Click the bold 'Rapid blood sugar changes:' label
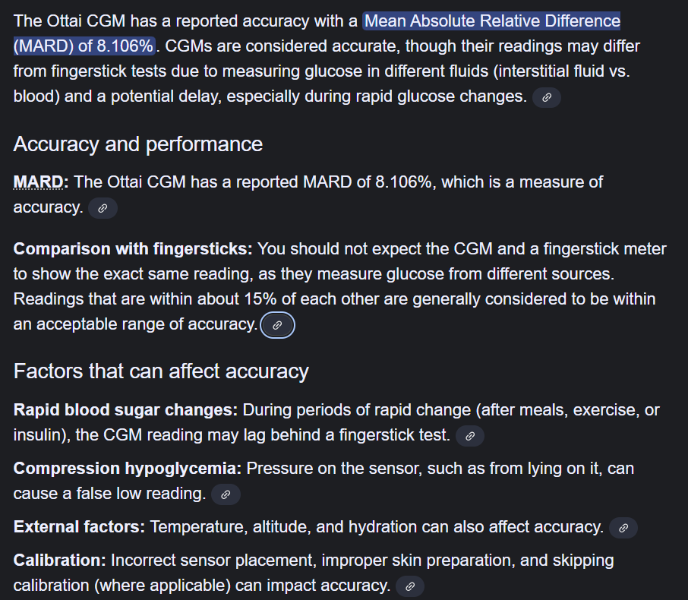Screen dimensions: 688x600 pos(125,410)
